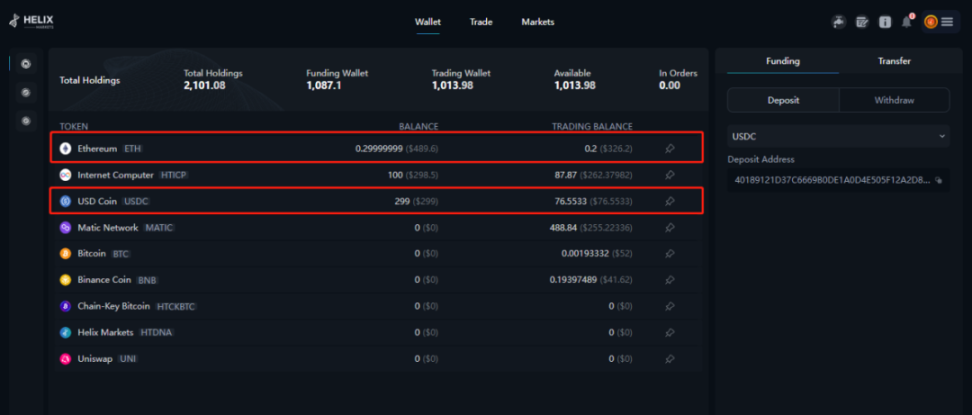
Task: Pin the Internet Computer HTICP row
Action: (669, 176)
